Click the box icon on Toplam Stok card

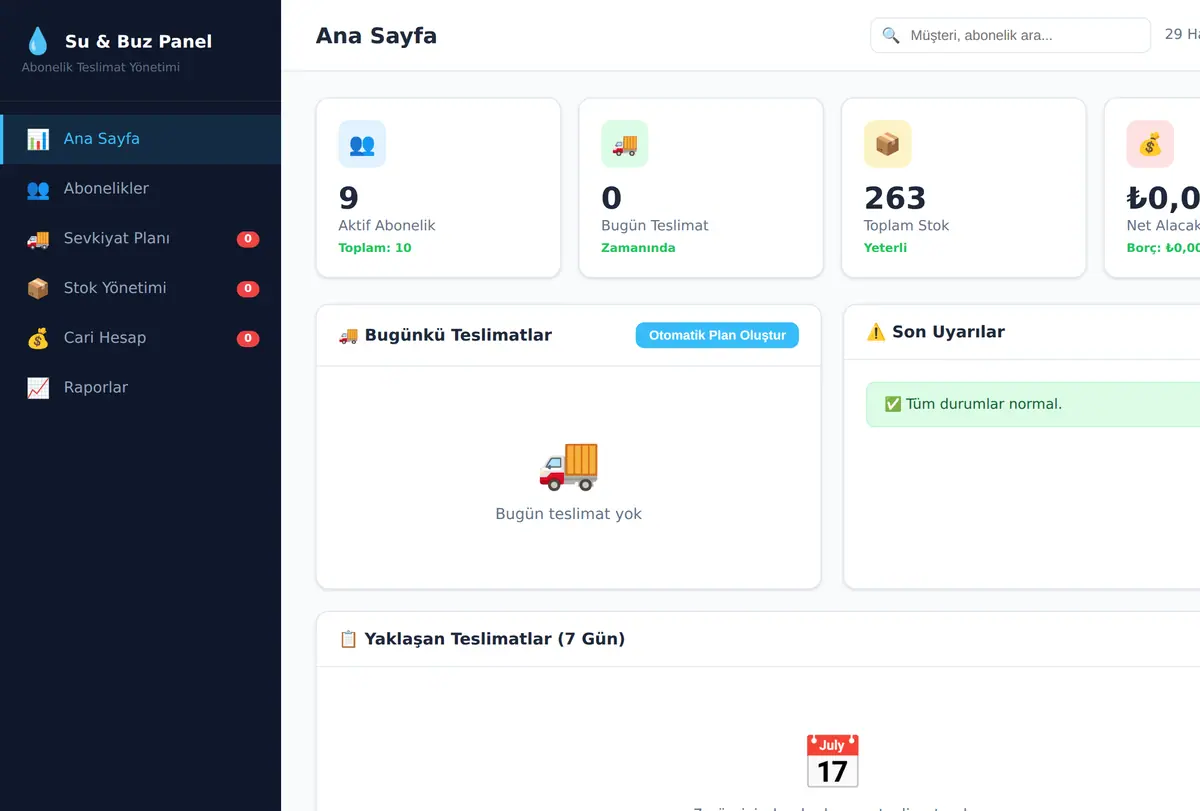(888, 144)
